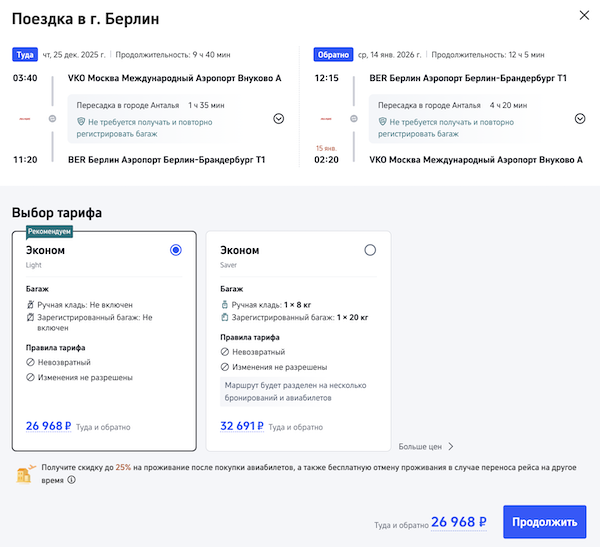This screenshot has width=600, height=547.
Task: Click the total price 26 968 ₽ at bottom
Action: pos(459,521)
